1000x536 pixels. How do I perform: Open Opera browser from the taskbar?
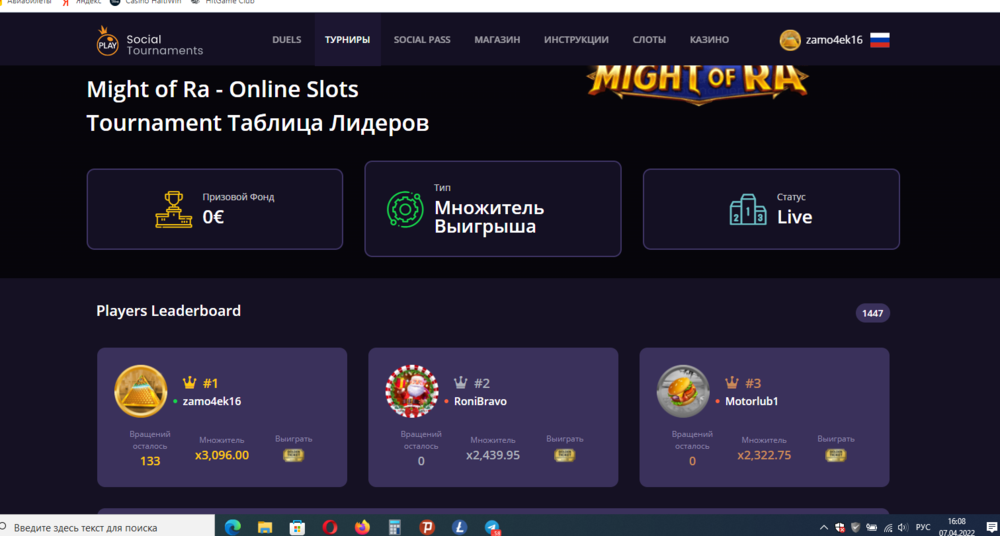click(x=330, y=527)
